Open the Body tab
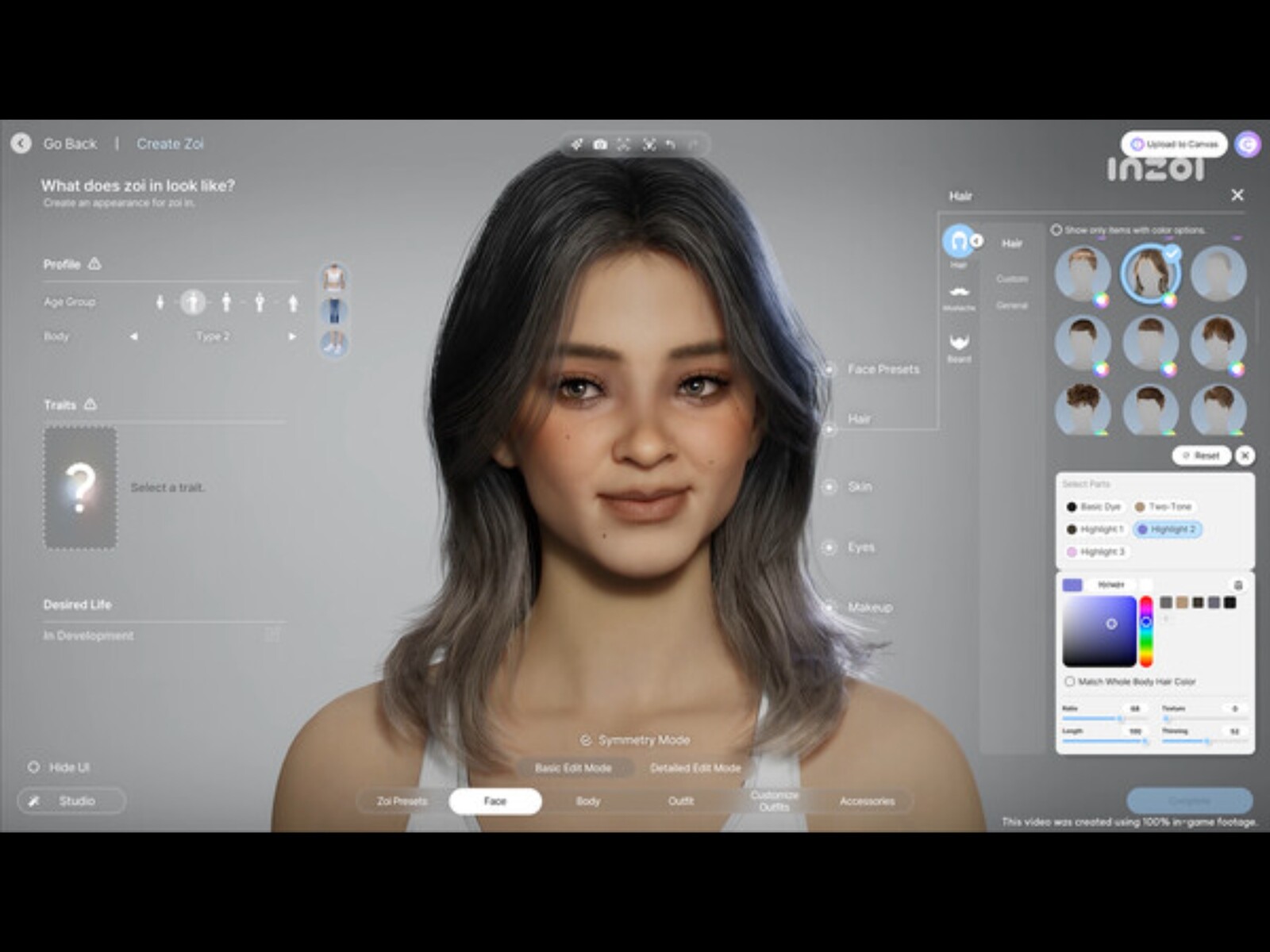This screenshot has height=952, width=1270. [x=588, y=801]
